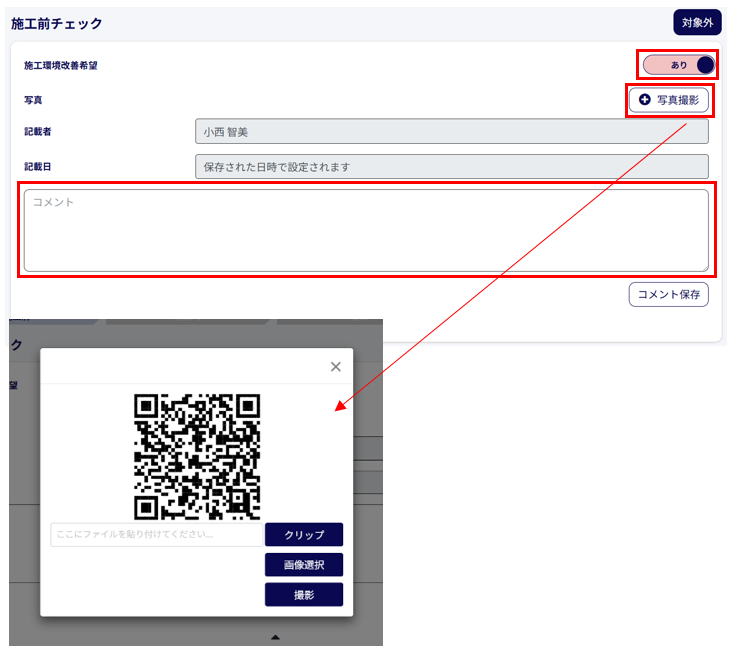The height and width of the screenshot is (656, 733).
Task: Click the plus icon in 写真撮影
Action: pos(645,100)
